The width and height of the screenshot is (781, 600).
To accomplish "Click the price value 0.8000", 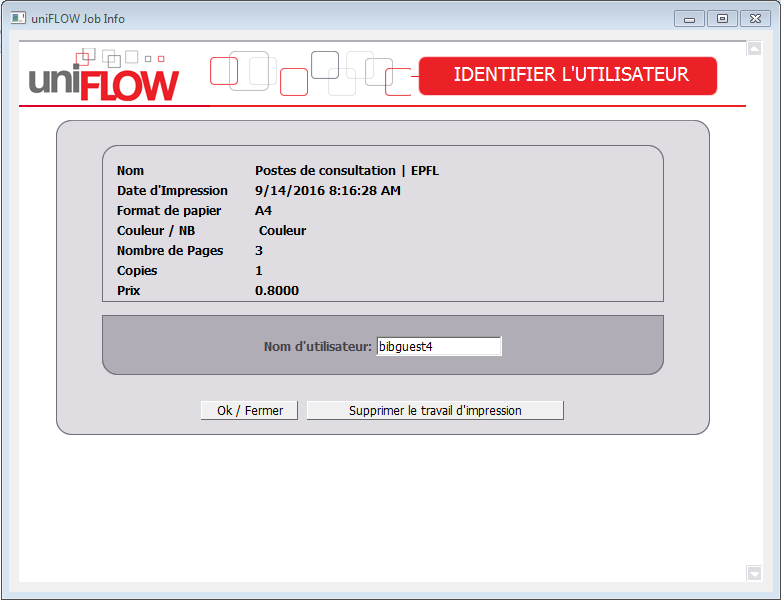I will [277, 291].
